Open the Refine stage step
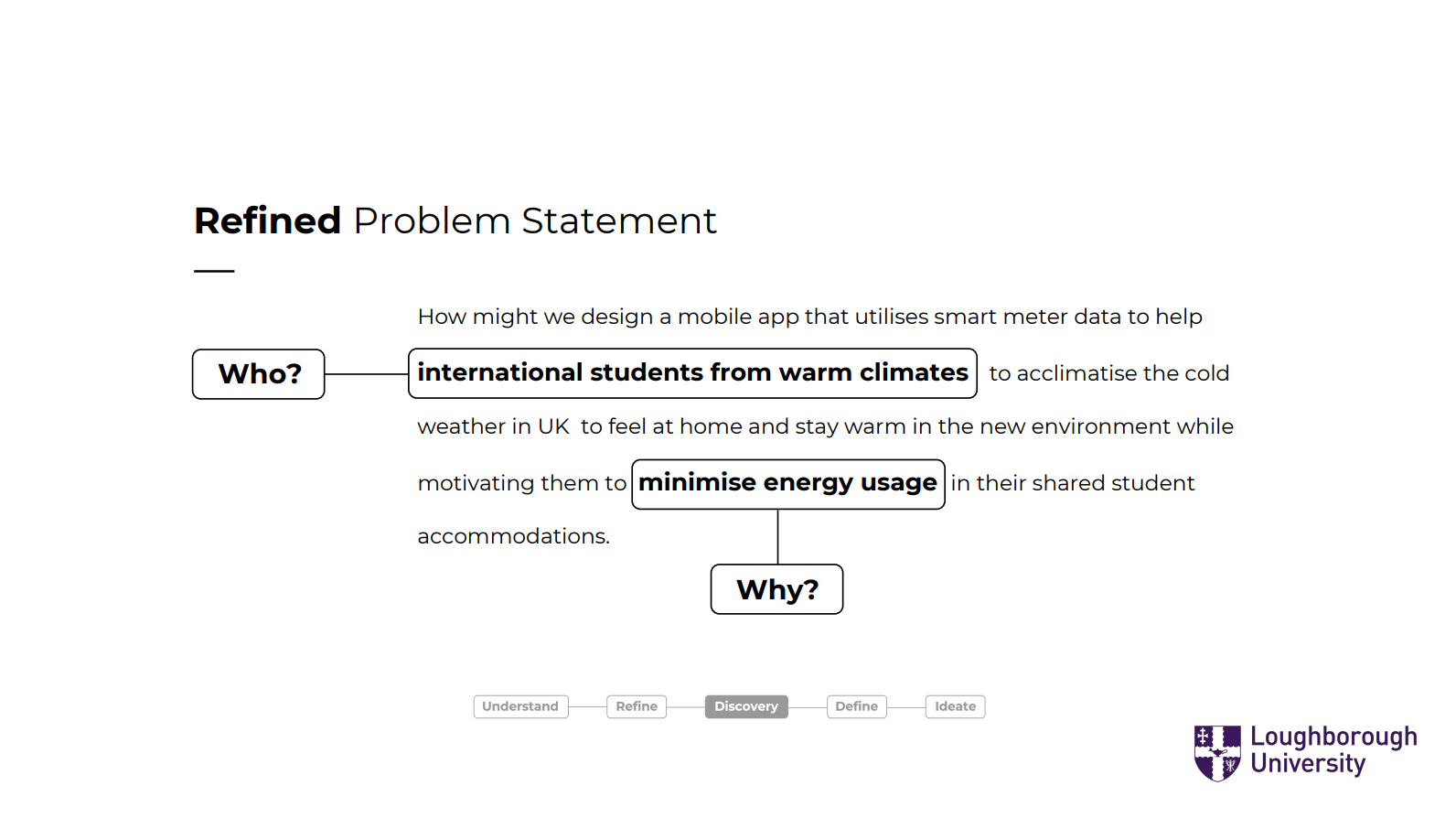This screenshot has height=818, width=1456. [x=637, y=706]
